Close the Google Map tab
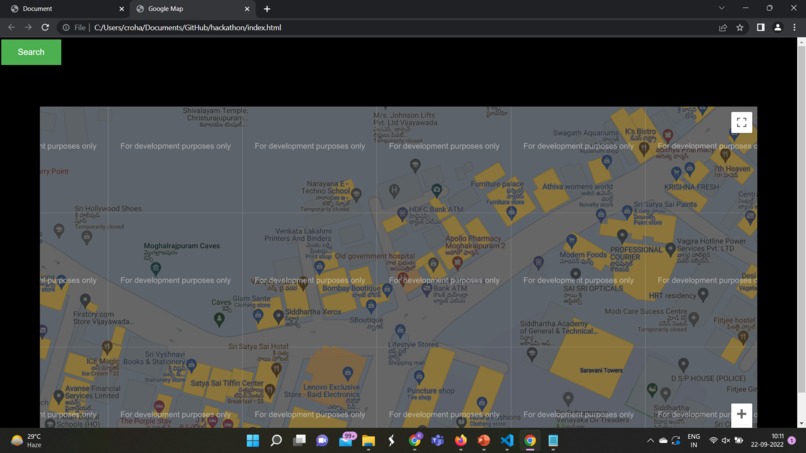 pos(247,9)
